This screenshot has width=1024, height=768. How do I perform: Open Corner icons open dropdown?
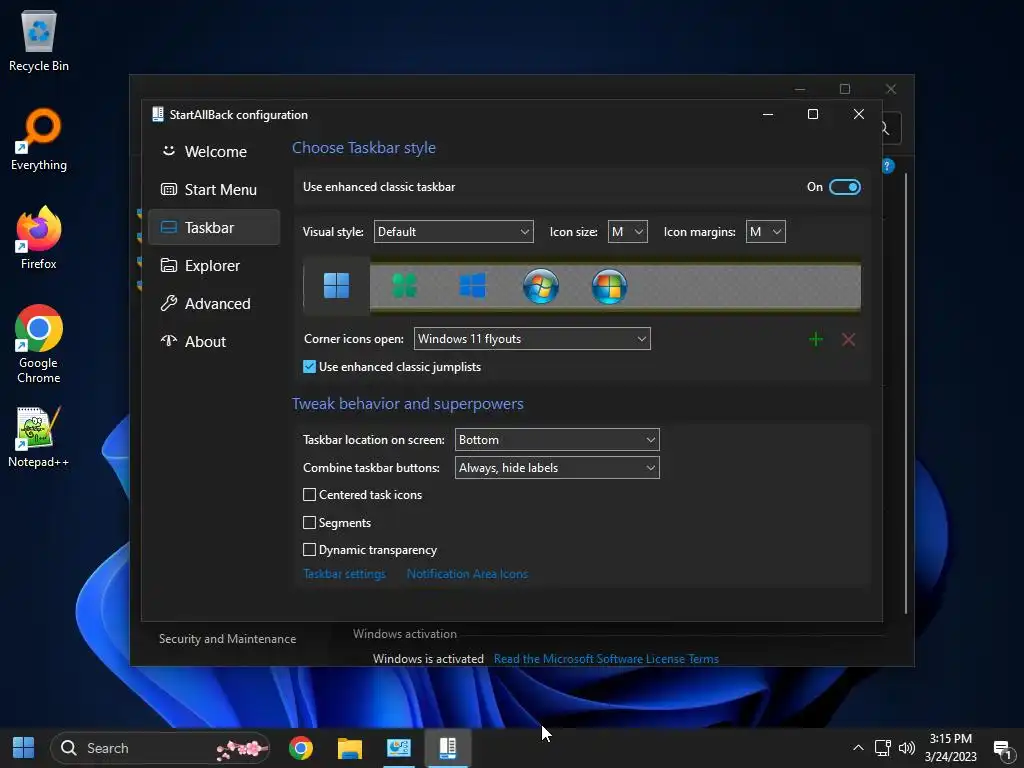[532, 338]
